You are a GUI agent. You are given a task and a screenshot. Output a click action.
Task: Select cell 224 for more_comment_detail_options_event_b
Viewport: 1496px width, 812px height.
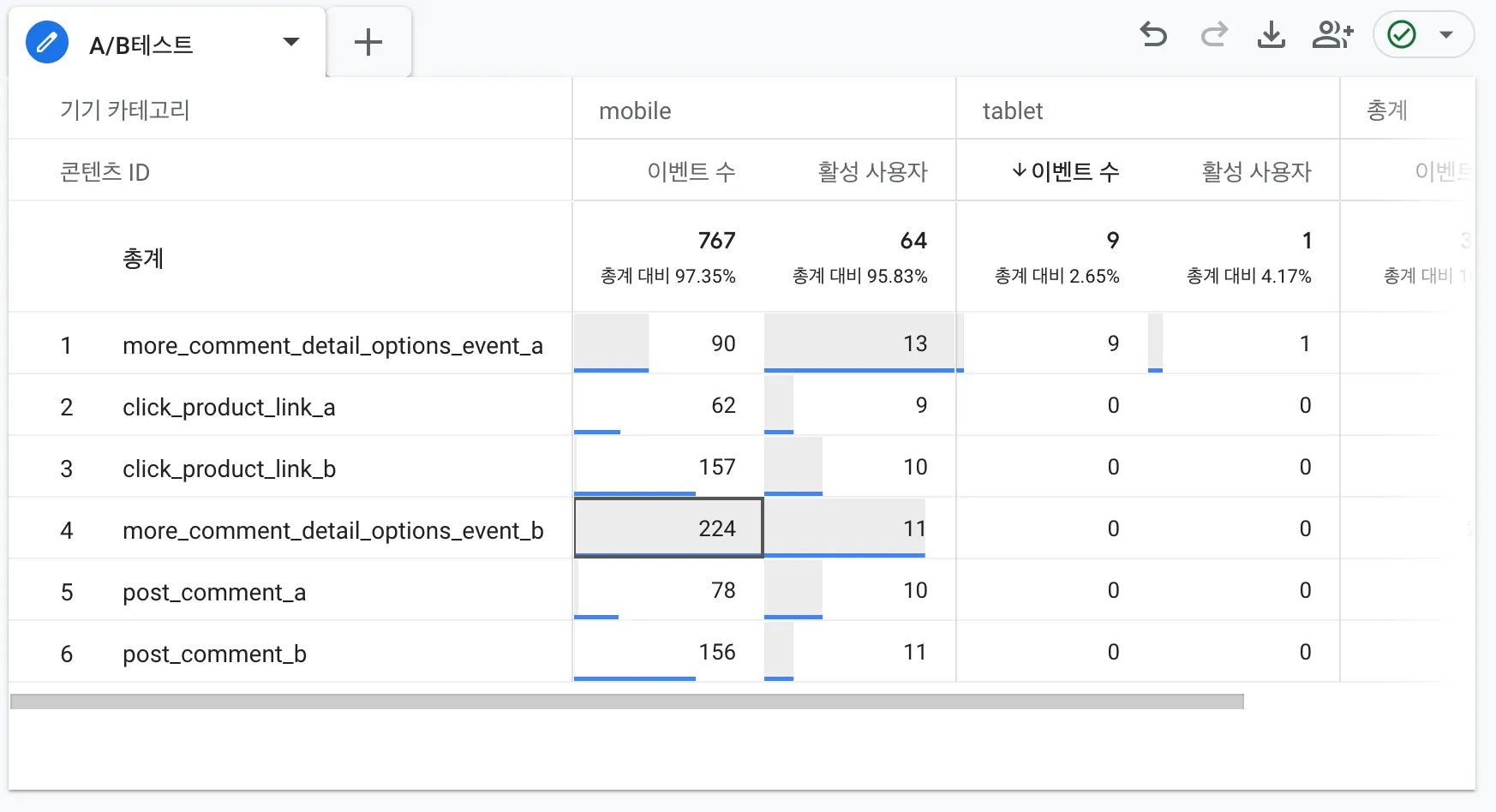(x=668, y=528)
